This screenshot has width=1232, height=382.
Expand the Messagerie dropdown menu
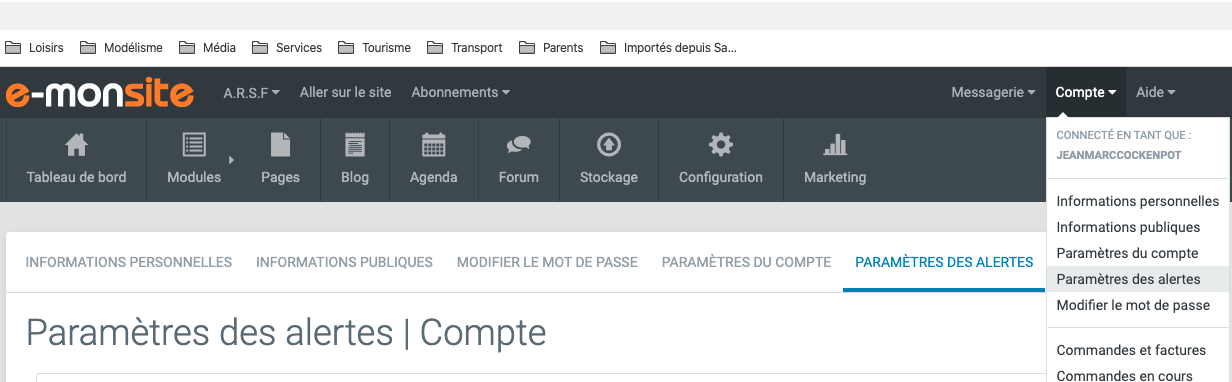pyautogui.click(x=993, y=92)
